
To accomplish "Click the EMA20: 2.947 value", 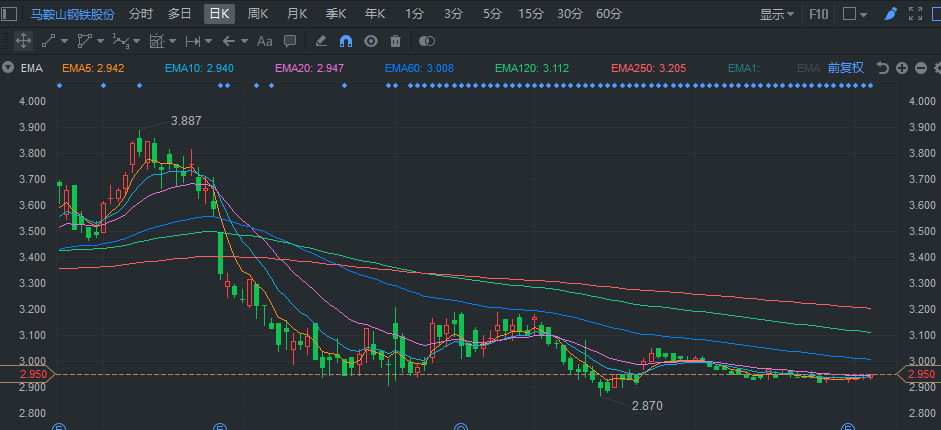I will (310, 68).
